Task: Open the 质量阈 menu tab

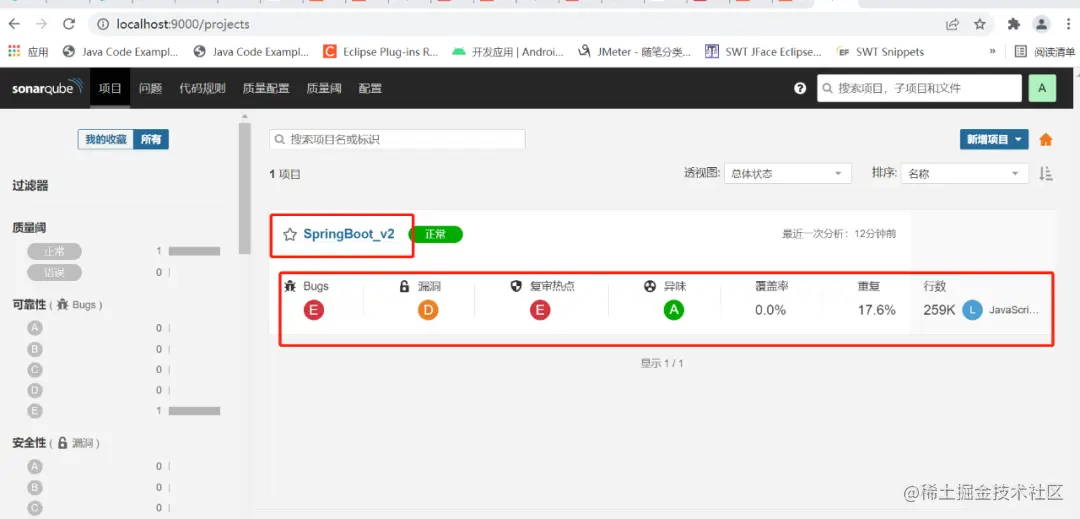Action: [x=324, y=88]
